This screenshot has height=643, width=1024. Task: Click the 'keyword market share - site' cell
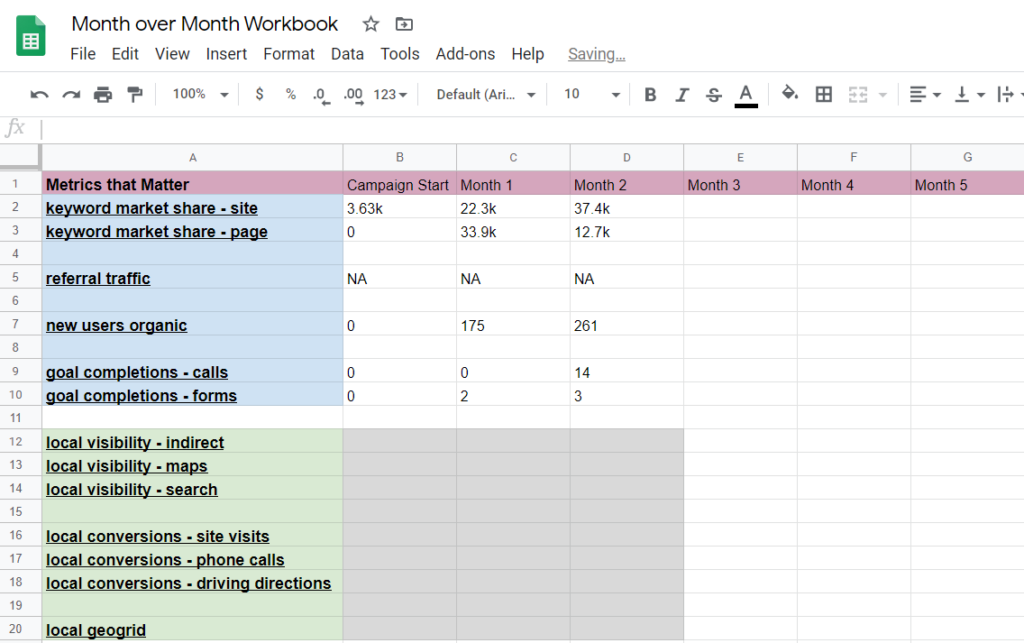point(152,208)
